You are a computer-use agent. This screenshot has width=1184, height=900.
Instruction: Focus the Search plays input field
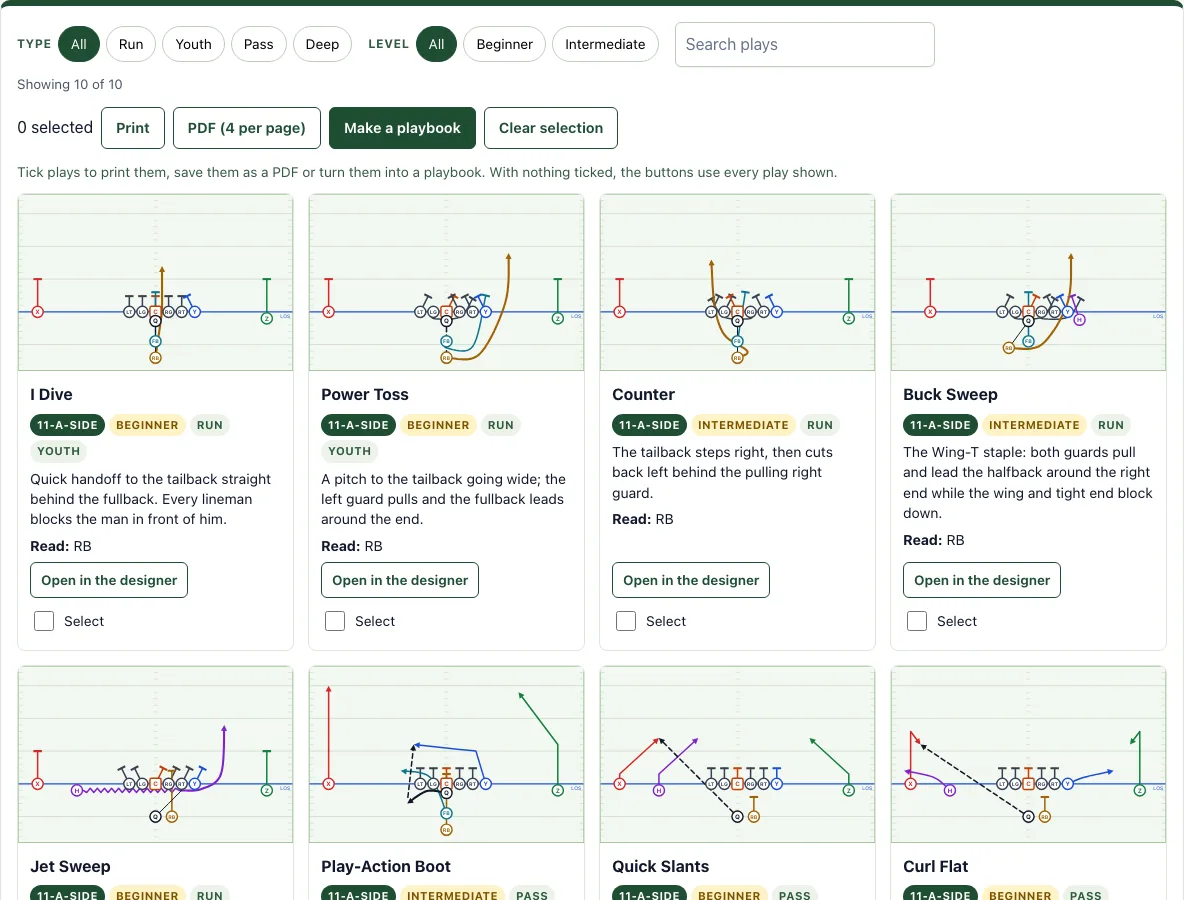(804, 45)
